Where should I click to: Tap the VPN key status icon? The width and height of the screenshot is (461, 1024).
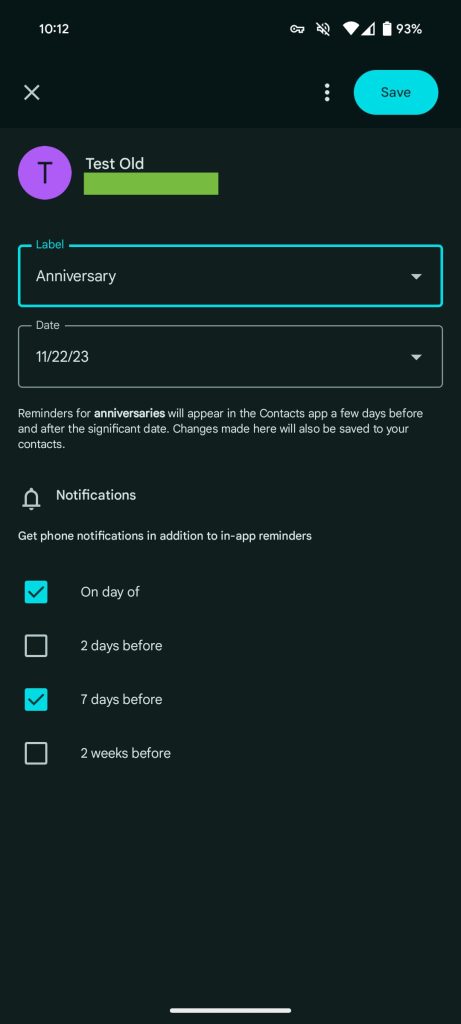click(x=297, y=29)
